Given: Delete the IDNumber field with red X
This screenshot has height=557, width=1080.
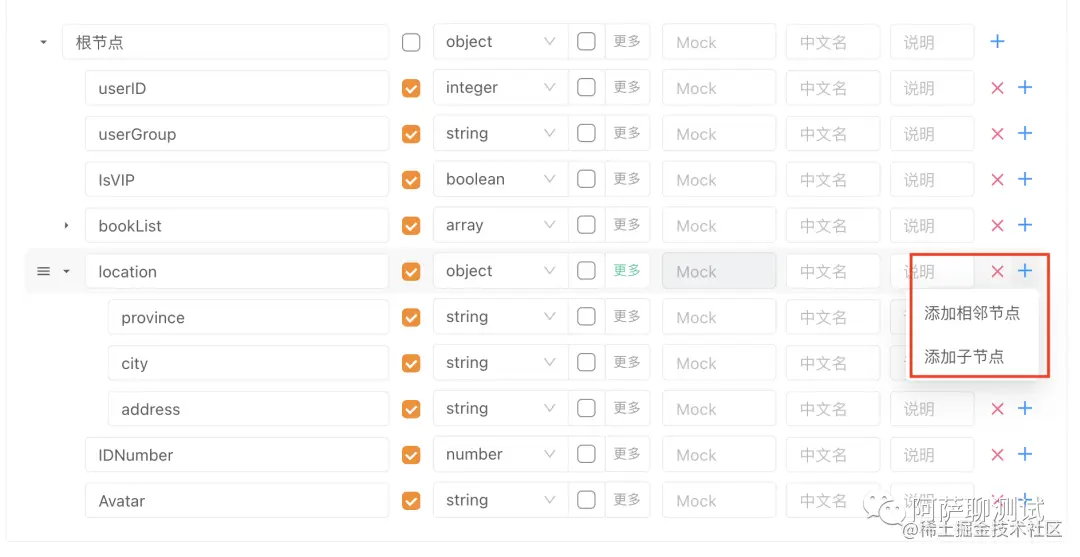Looking at the screenshot, I should 997,454.
